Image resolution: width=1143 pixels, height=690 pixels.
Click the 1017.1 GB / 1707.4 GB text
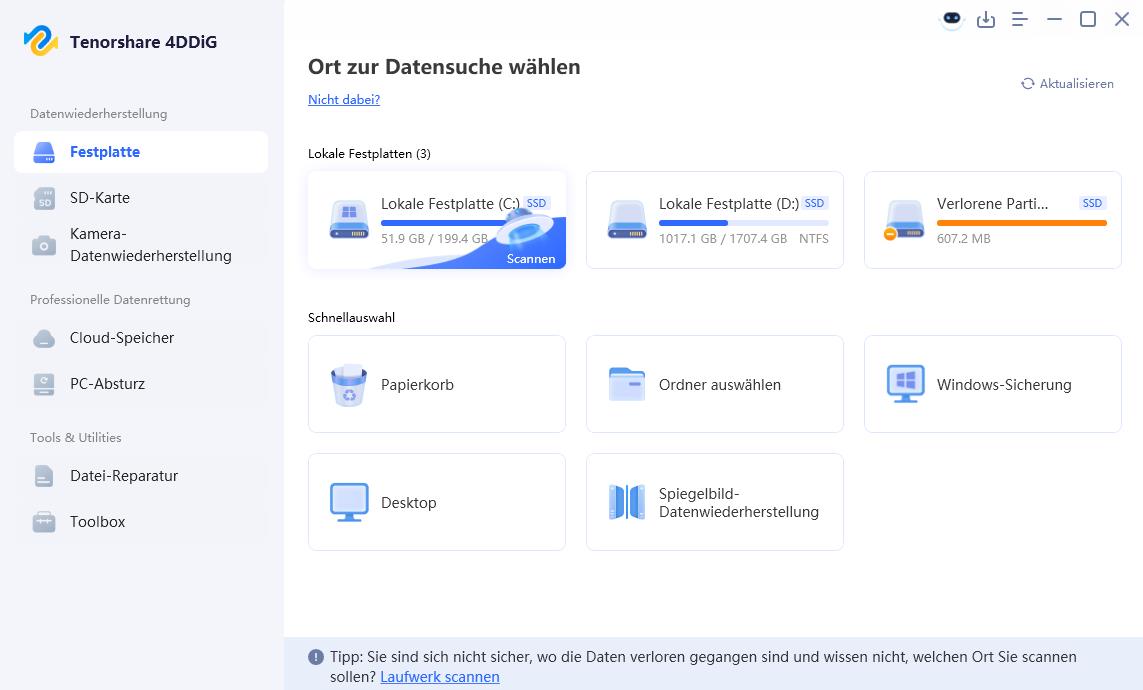(x=723, y=239)
